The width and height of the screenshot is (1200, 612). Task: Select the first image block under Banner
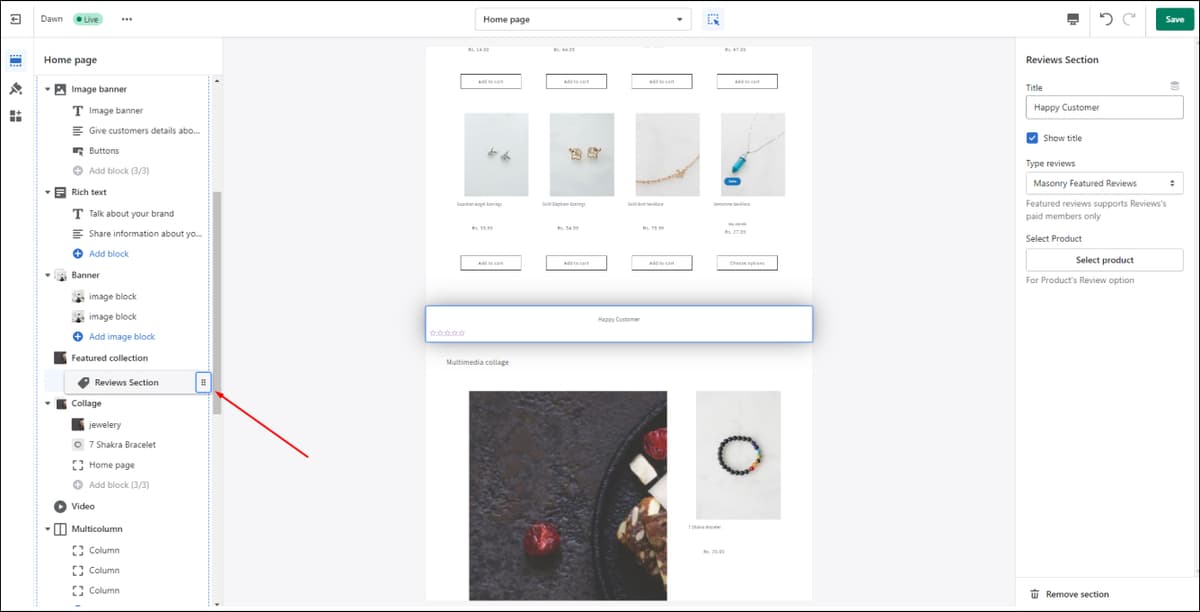(112, 296)
